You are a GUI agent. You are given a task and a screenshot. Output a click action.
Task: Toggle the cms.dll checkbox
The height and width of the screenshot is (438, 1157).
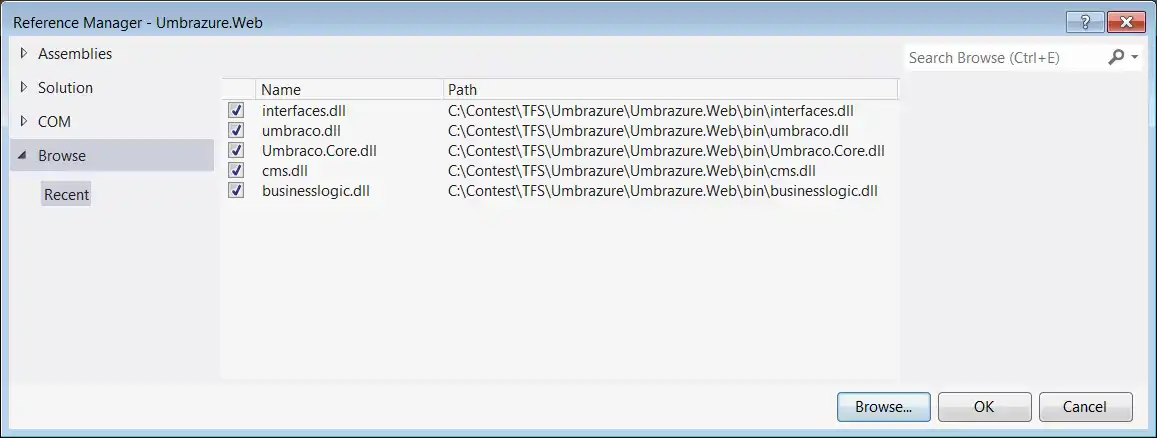coord(236,170)
